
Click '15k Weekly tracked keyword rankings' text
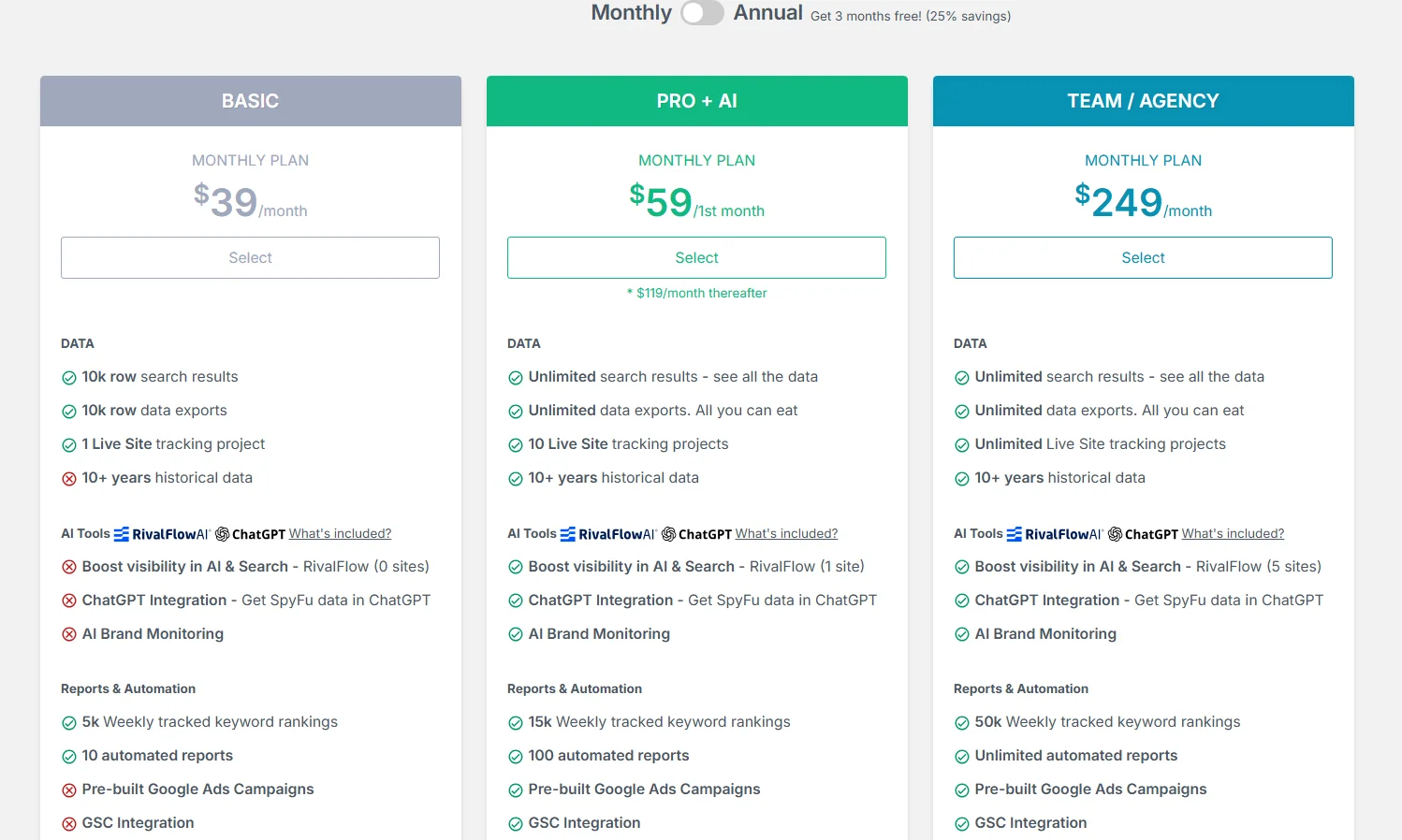click(x=659, y=722)
